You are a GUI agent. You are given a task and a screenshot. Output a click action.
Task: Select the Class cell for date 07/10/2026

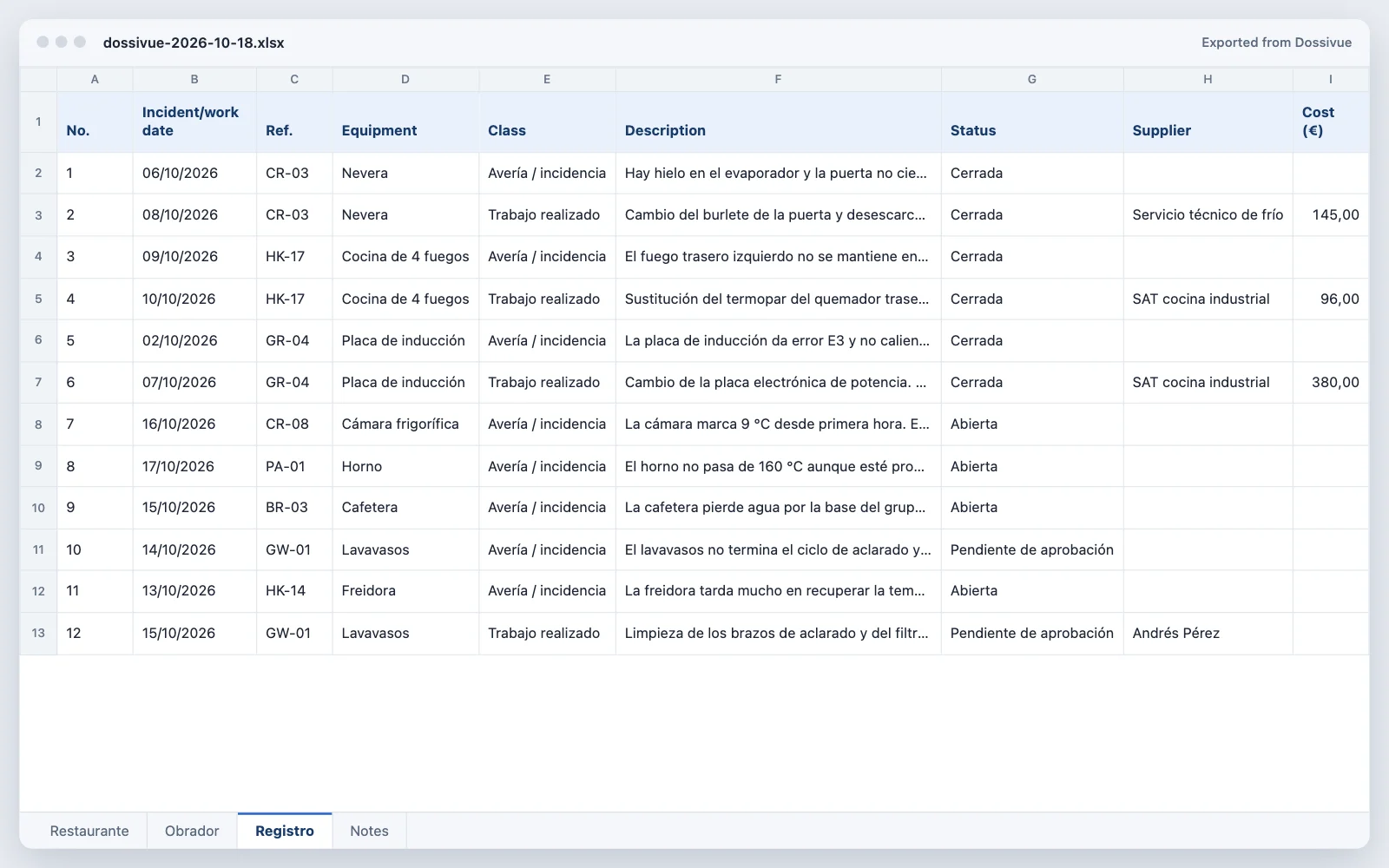click(x=547, y=383)
